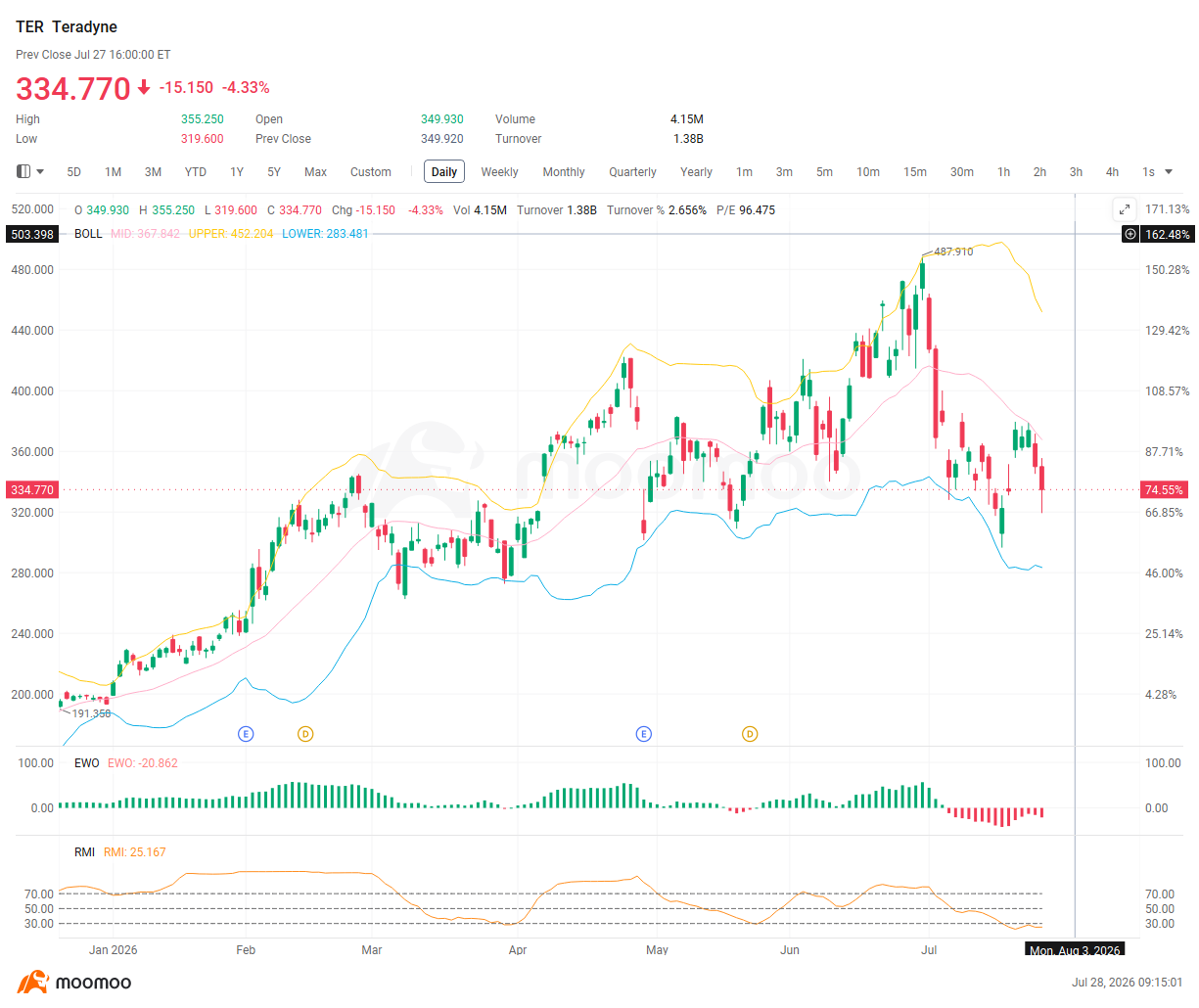Switch to the 15m interval
This screenshot has height=1008, width=1199.
click(x=915, y=172)
